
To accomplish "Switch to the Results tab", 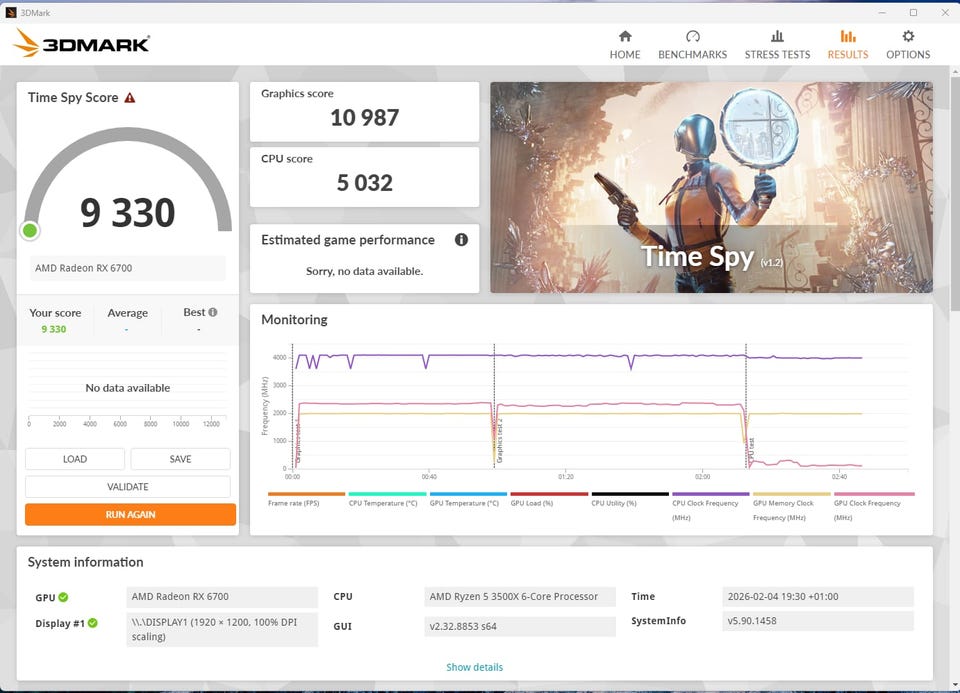I will 847,45.
